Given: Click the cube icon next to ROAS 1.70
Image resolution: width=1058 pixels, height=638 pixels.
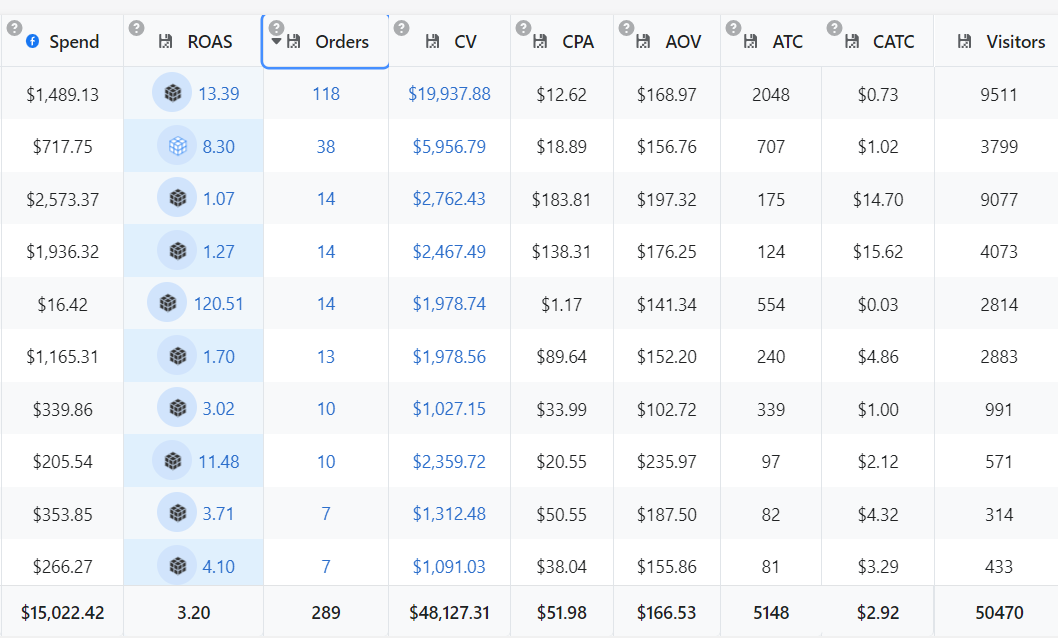Looking at the screenshot, I should [x=177, y=355].
